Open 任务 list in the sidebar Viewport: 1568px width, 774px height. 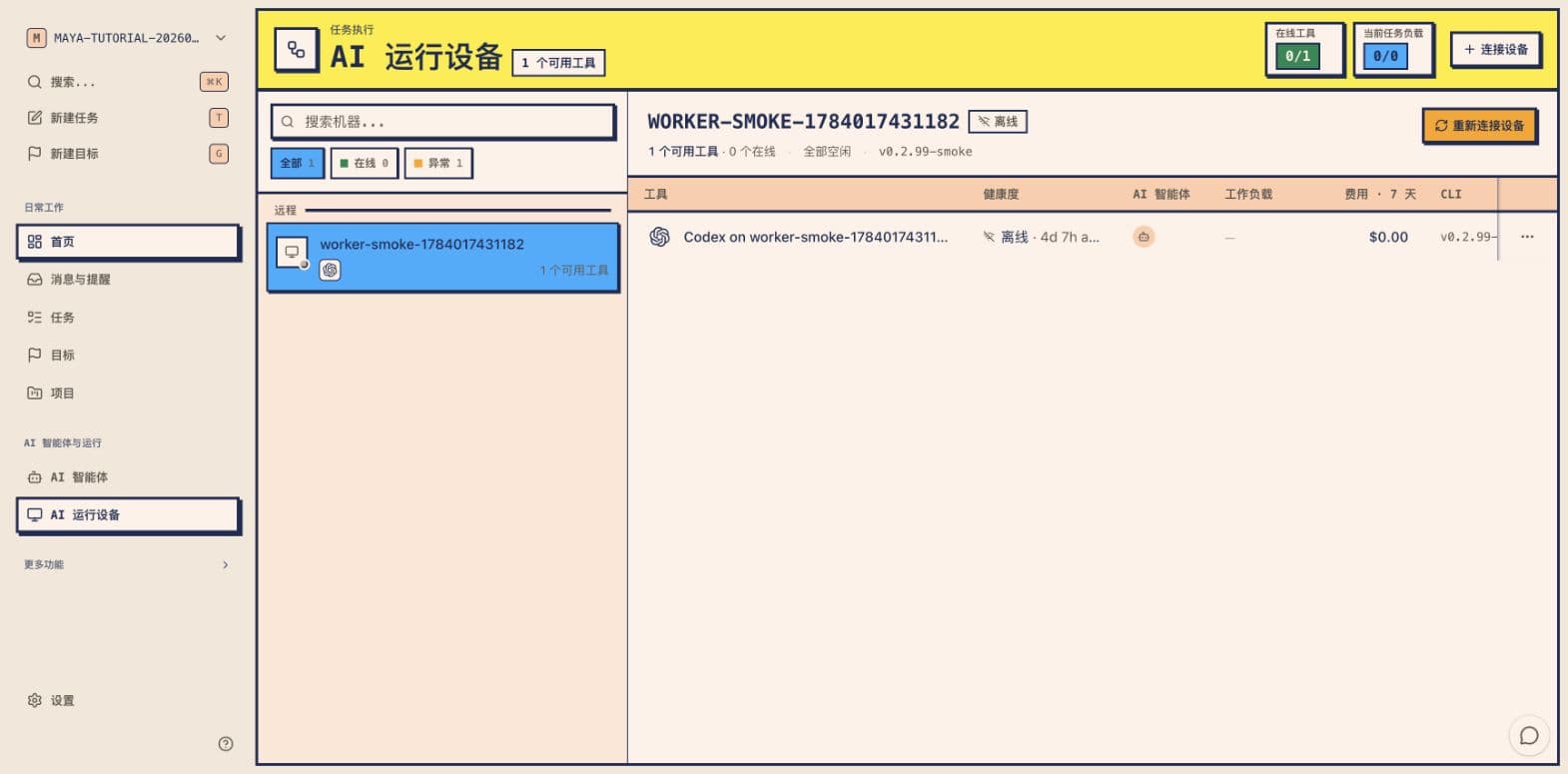127,318
